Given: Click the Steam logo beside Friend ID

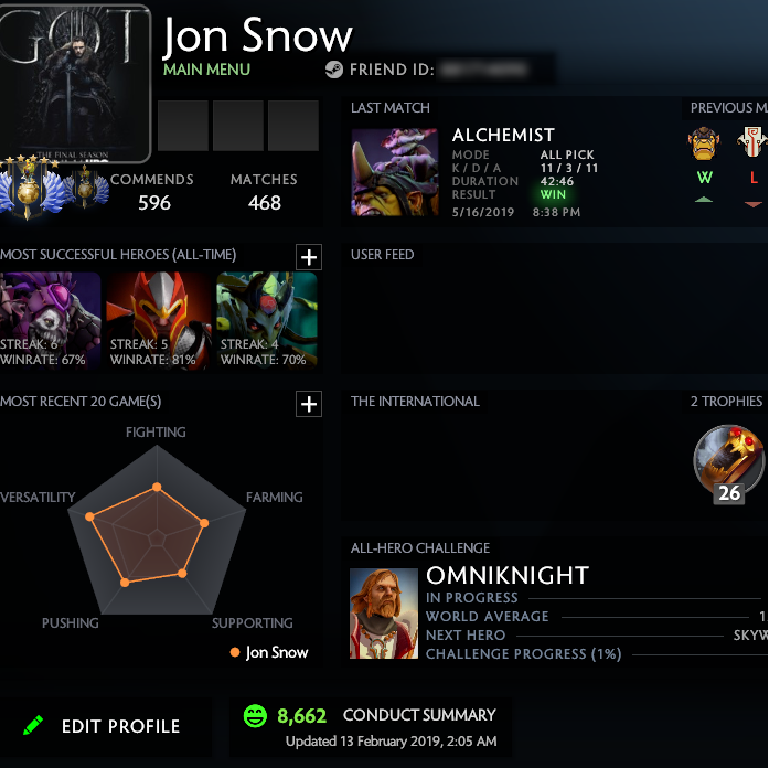Looking at the screenshot, I should point(334,70).
